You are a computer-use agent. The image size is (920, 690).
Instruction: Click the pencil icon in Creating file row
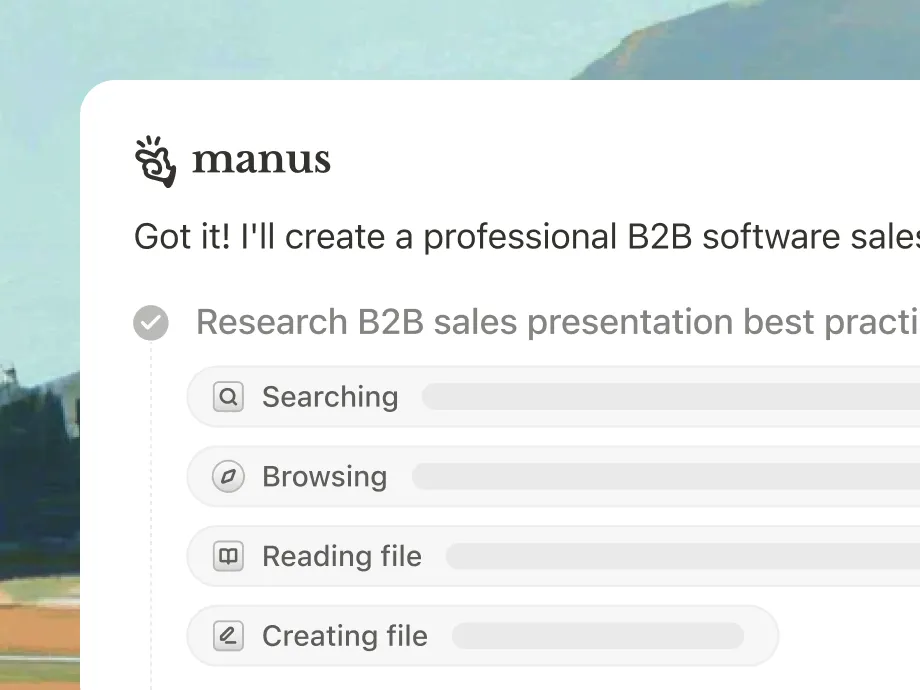pyautogui.click(x=229, y=636)
